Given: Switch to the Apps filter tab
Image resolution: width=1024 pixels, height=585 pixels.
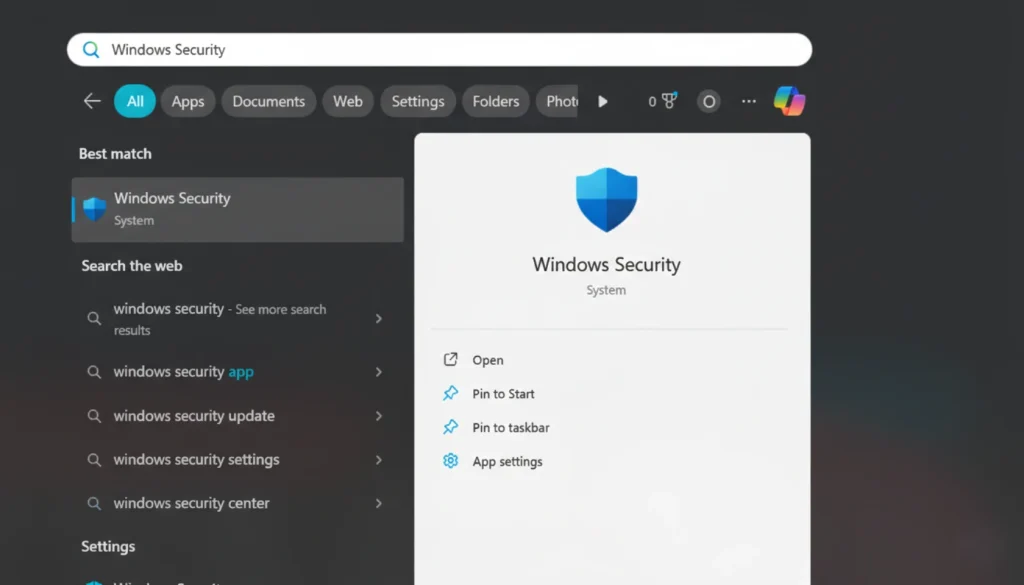Looking at the screenshot, I should tap(188, 101).
